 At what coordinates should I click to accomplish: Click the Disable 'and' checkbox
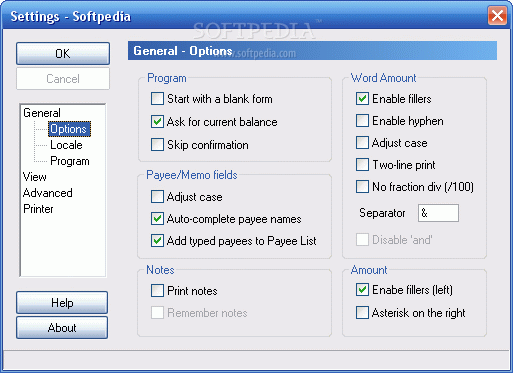(x=362, y=240)
